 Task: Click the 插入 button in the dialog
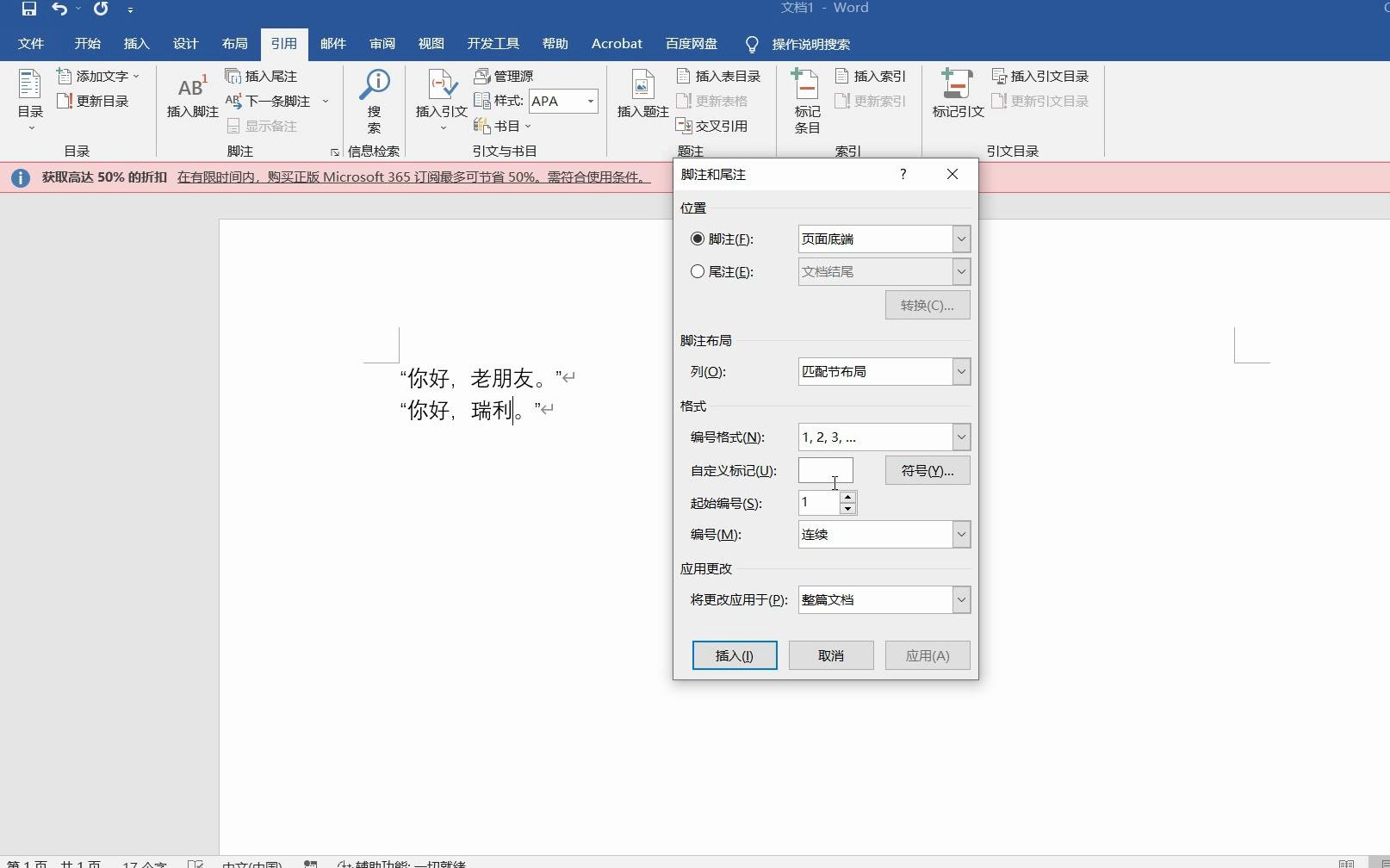tap(734, 654)
